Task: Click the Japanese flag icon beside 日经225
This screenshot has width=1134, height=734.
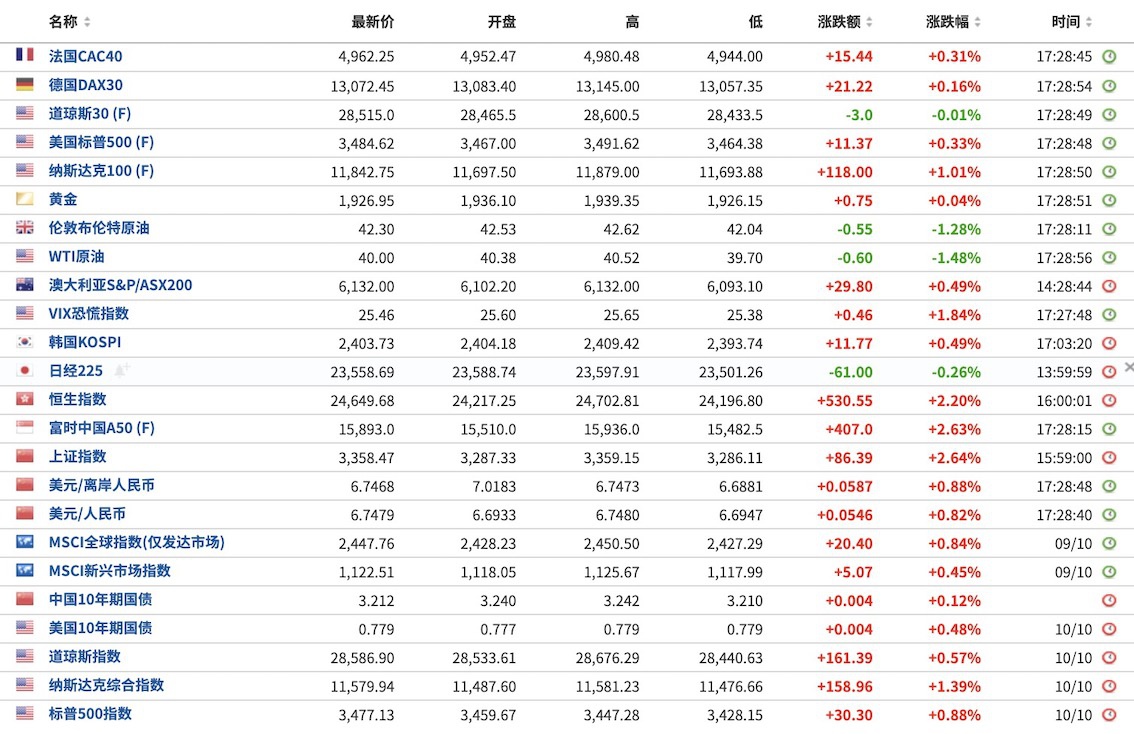Action: (25, 370)
